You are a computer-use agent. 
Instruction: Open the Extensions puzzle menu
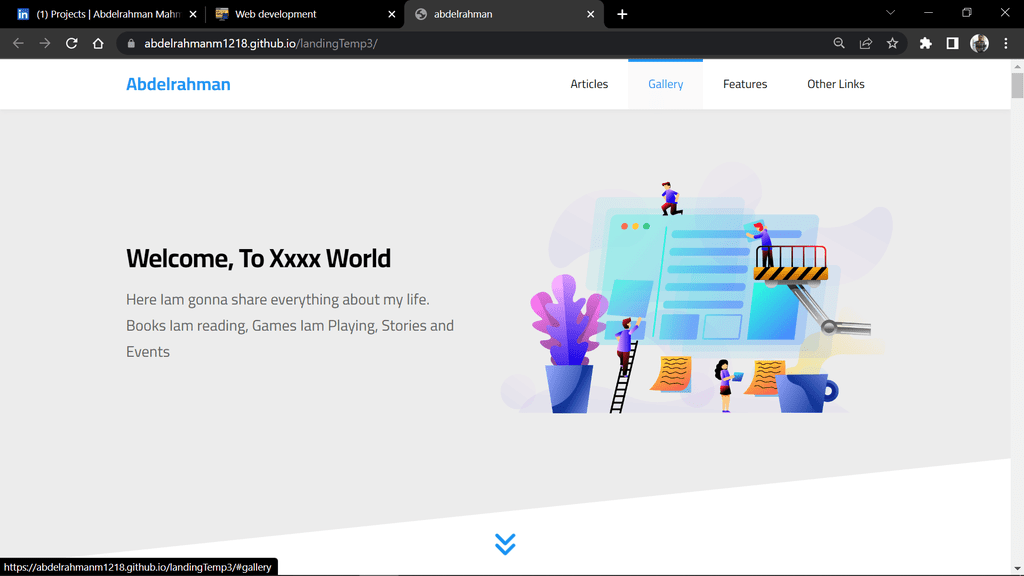(x=925, y=43)
